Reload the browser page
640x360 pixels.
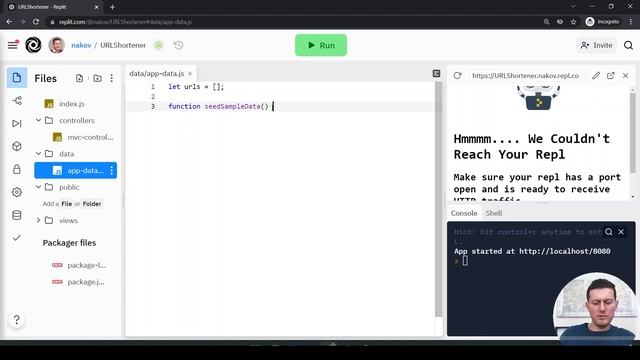pyautogui.click(x=36, y=22)
